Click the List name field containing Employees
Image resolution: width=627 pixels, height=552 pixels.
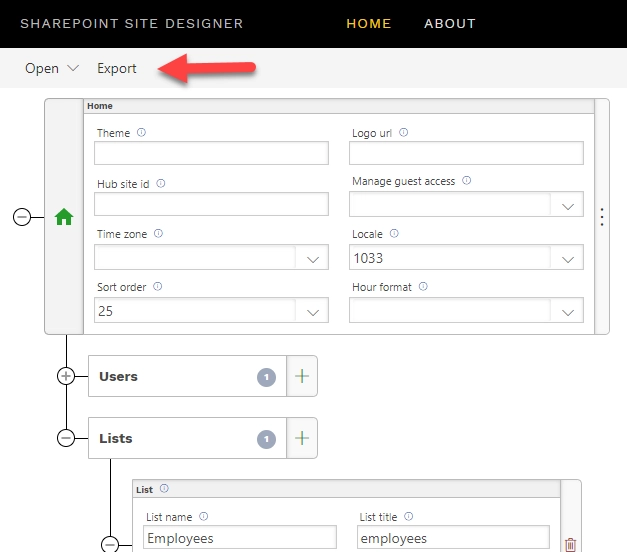click(240, 537)
